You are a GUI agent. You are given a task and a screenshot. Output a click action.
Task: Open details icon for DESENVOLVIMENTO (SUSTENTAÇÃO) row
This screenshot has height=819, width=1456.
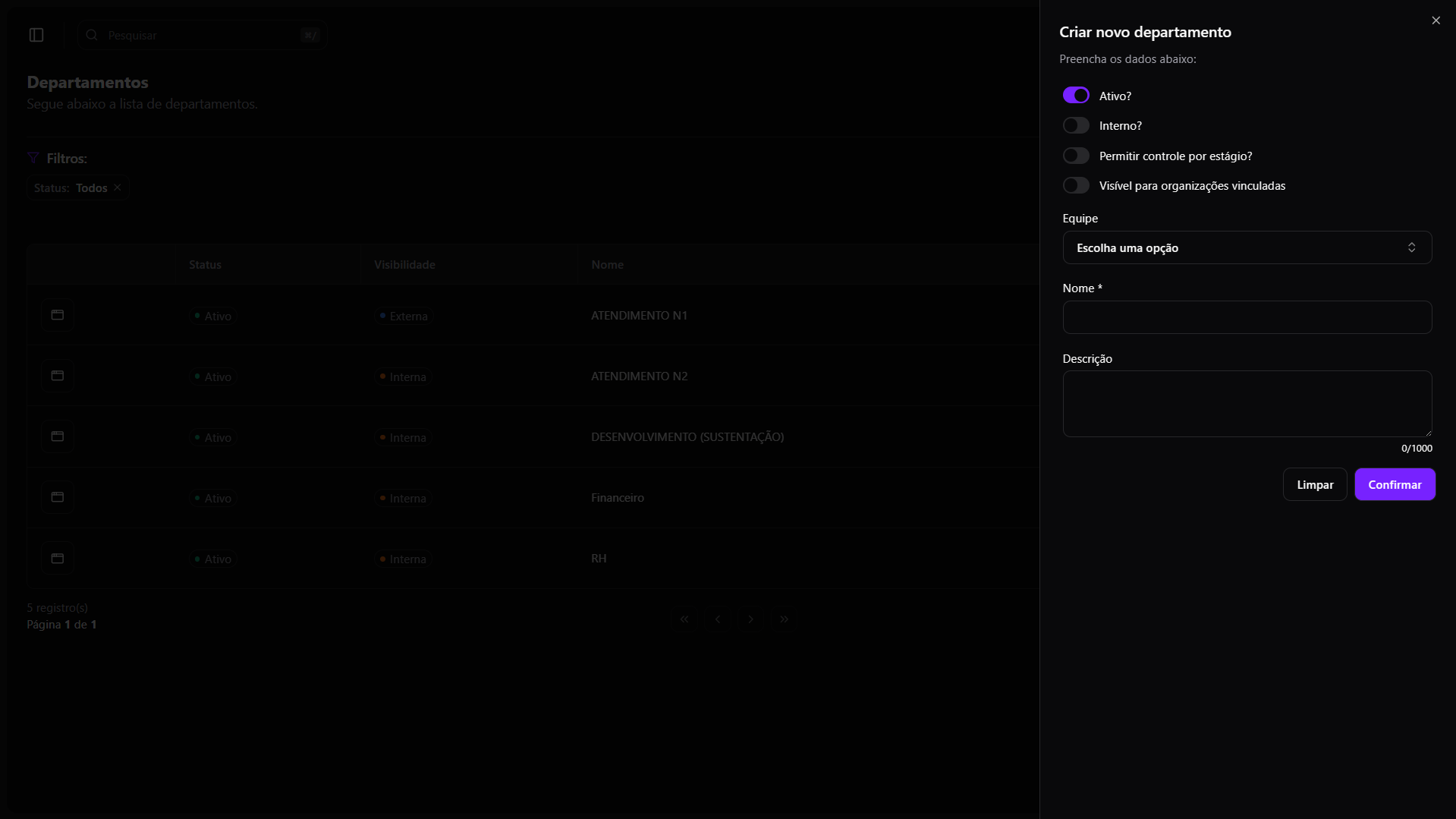[58, 436]
